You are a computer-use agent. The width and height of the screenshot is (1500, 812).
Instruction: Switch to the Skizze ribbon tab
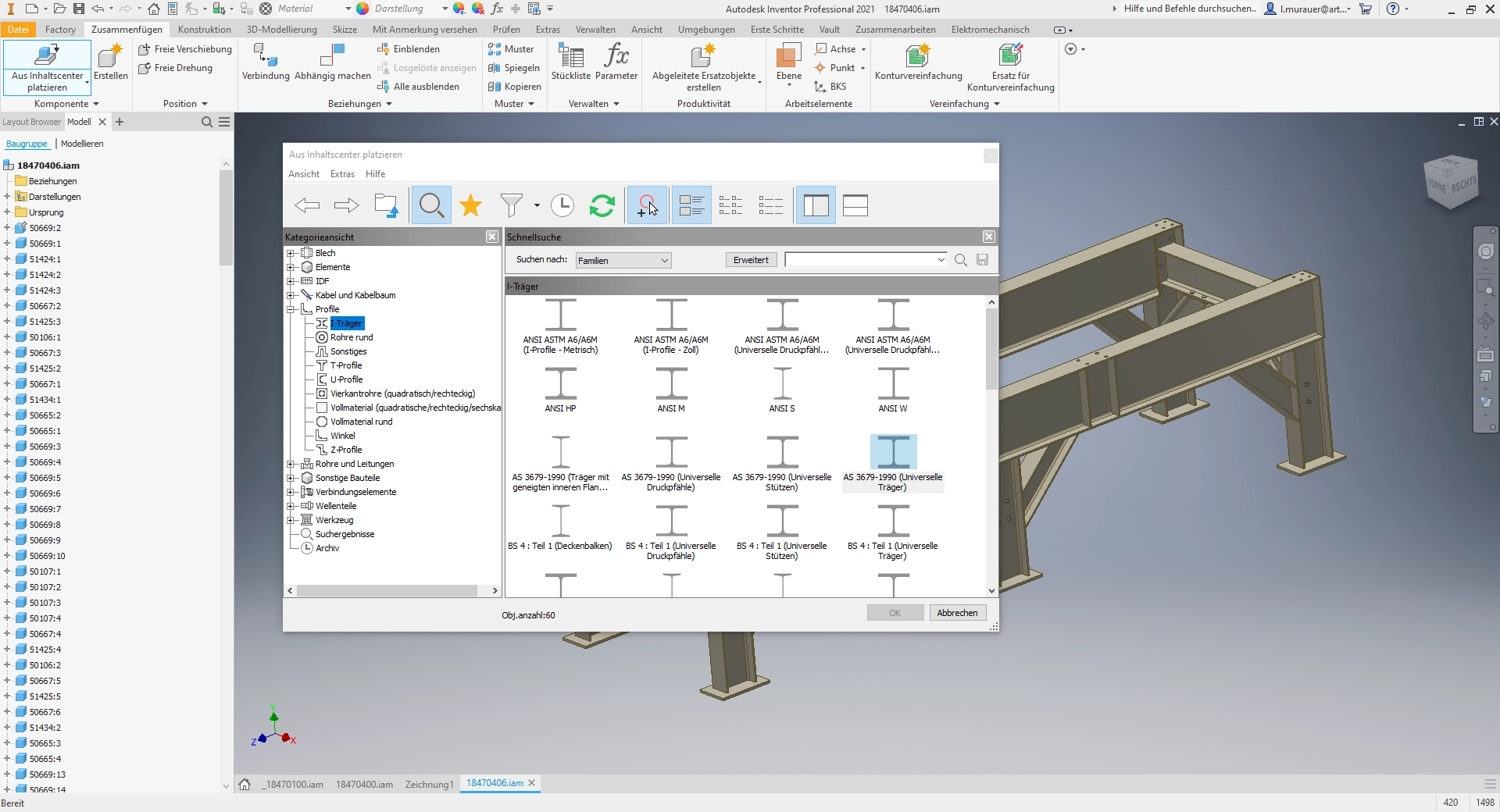tap(345, 30)
